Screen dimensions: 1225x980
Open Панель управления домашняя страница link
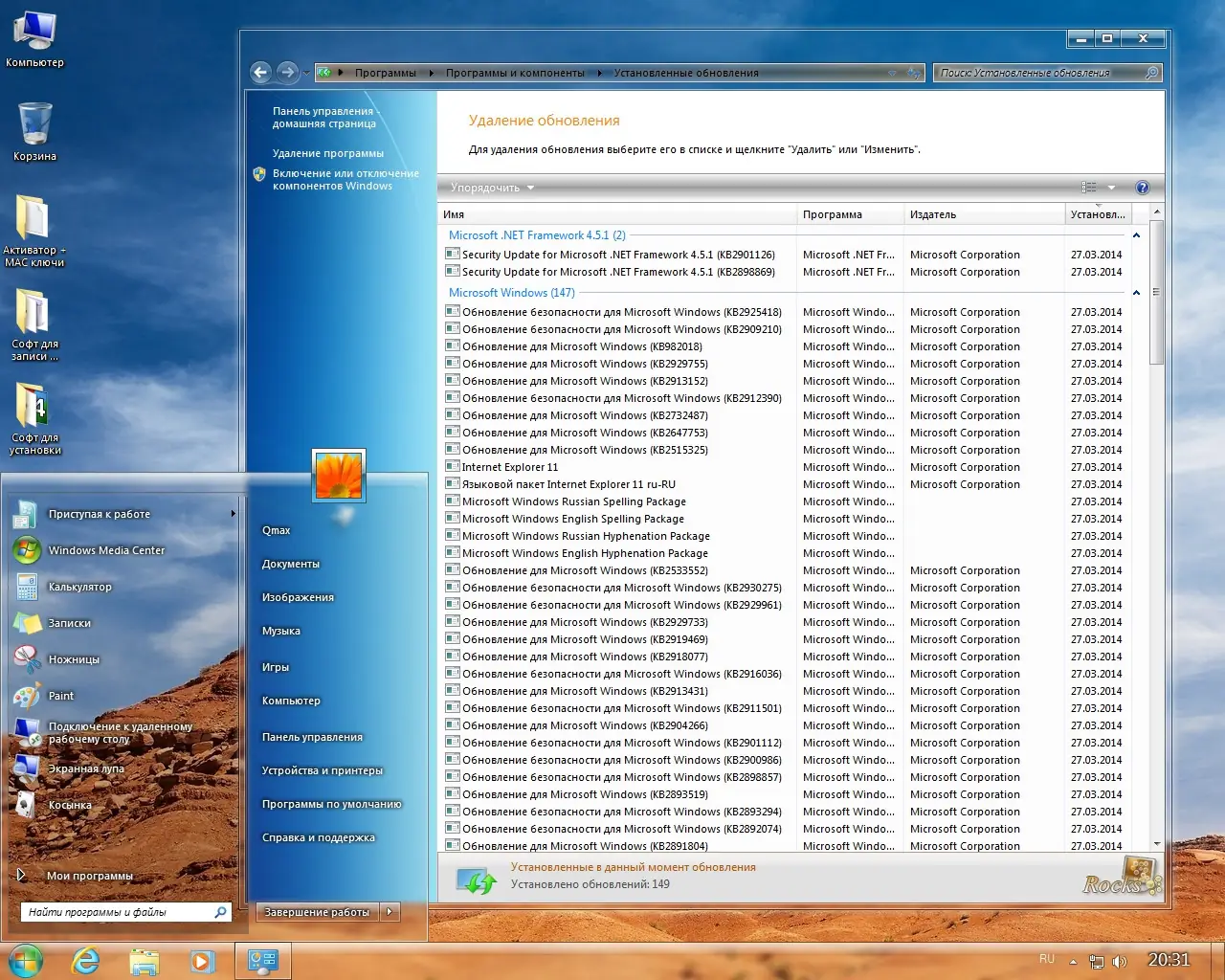tap(325, 117)
